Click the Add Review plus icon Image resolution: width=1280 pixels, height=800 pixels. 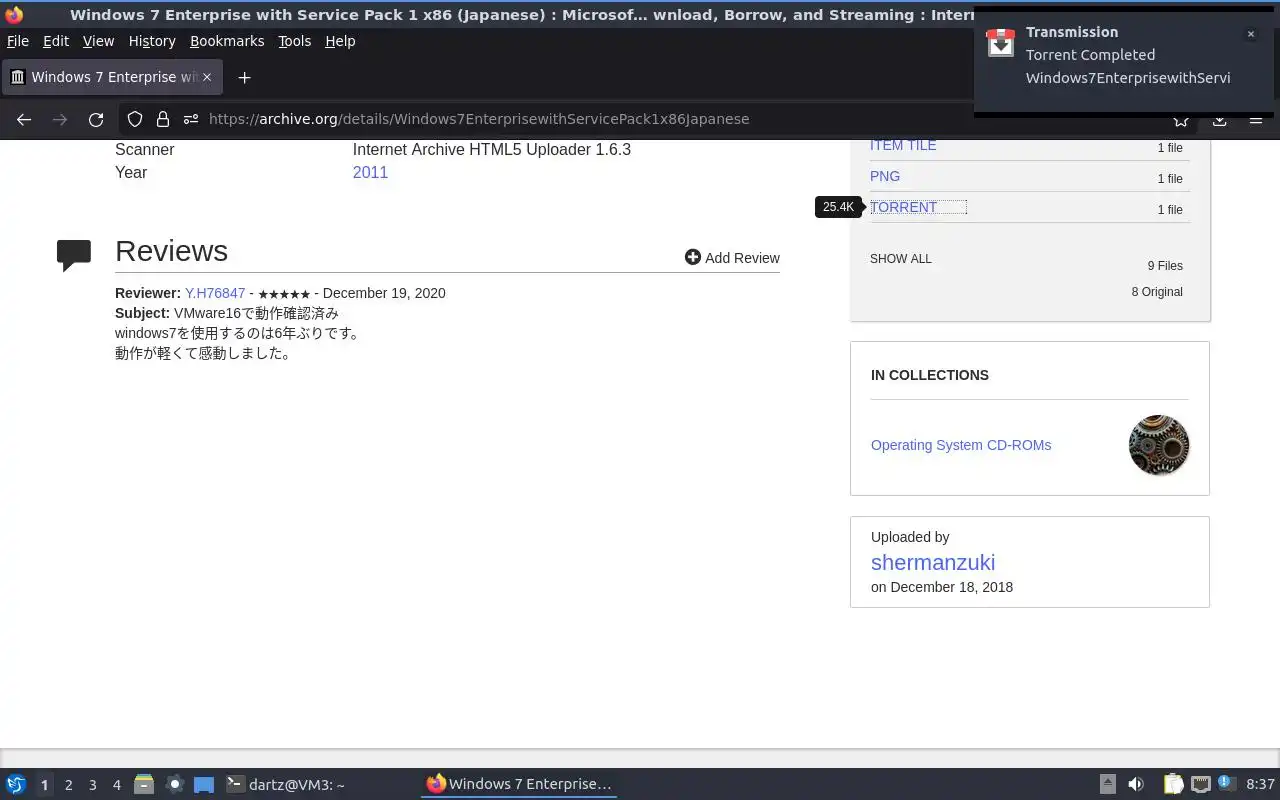[692, 257]
